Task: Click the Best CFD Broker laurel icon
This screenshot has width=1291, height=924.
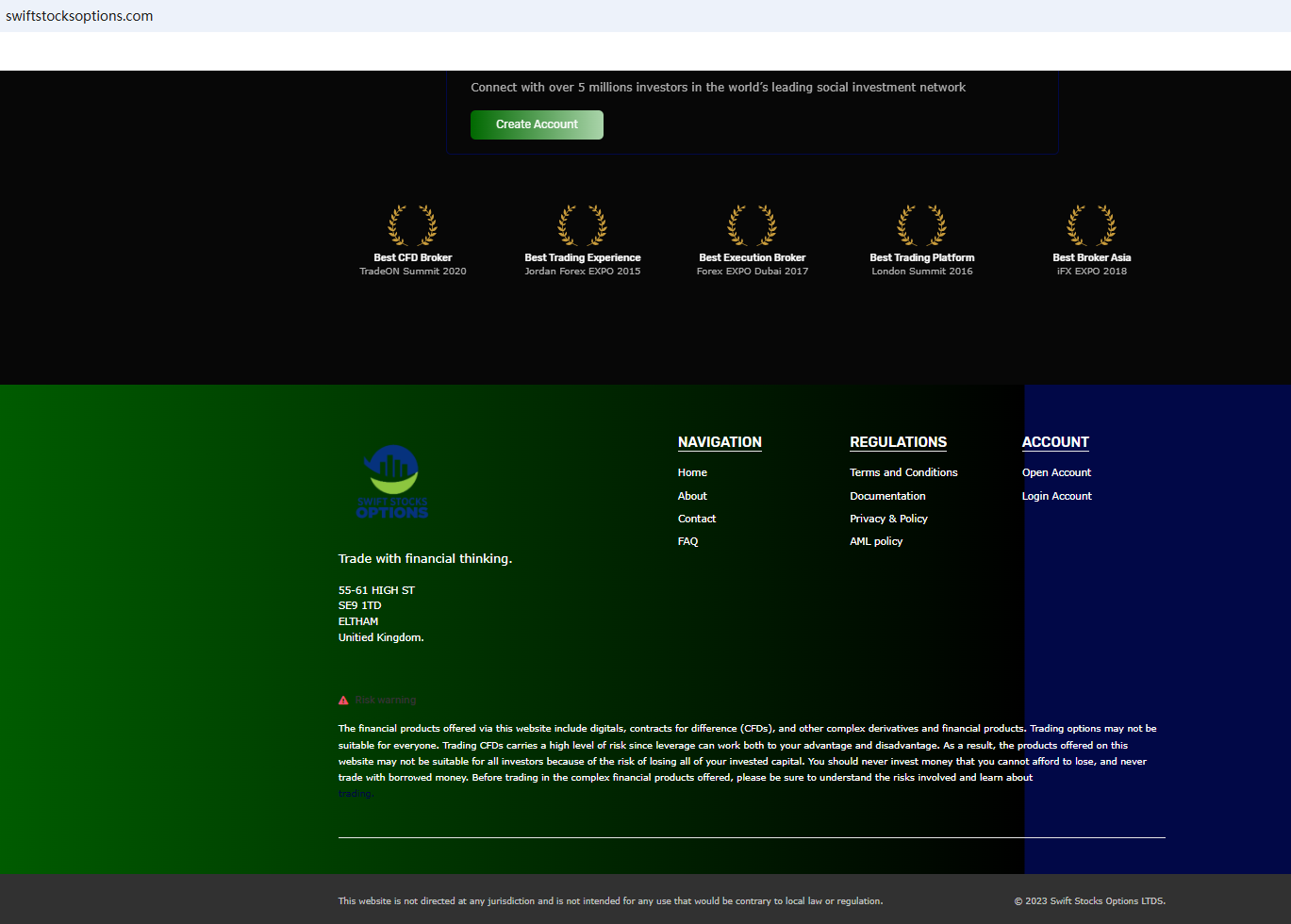Action: 412,226
